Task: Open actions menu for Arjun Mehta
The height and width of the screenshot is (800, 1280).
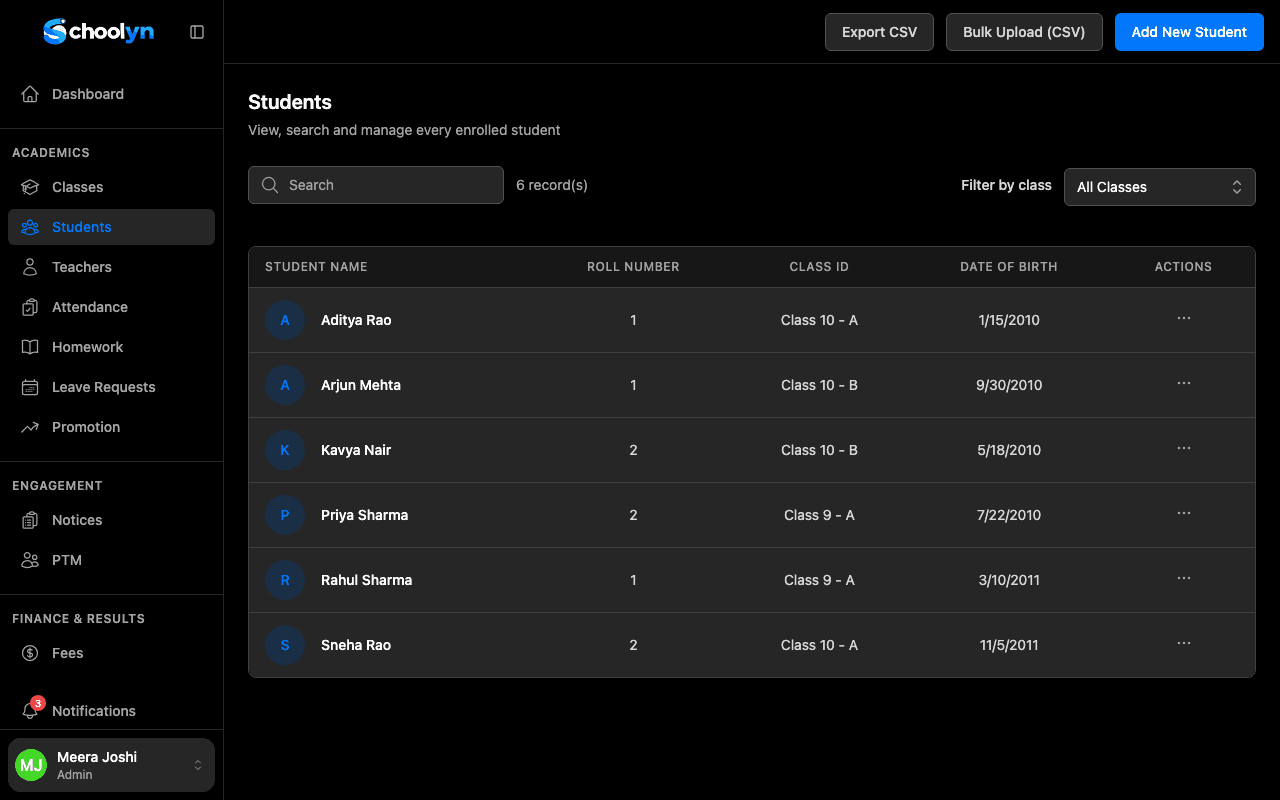Action: (x=1184, y=383)
